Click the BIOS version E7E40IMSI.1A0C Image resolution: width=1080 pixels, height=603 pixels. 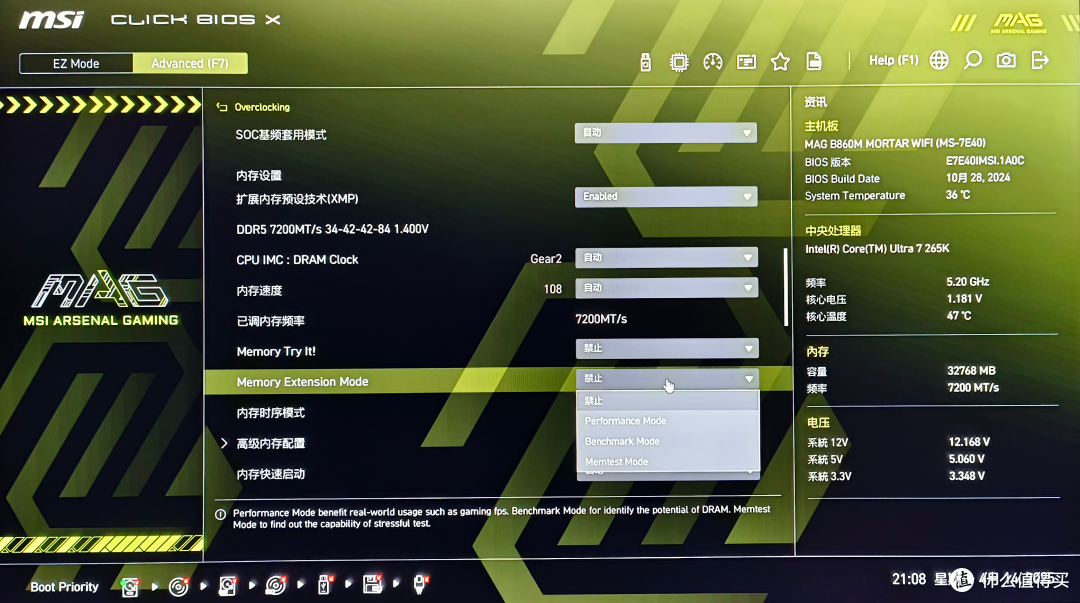click(985, 161)
